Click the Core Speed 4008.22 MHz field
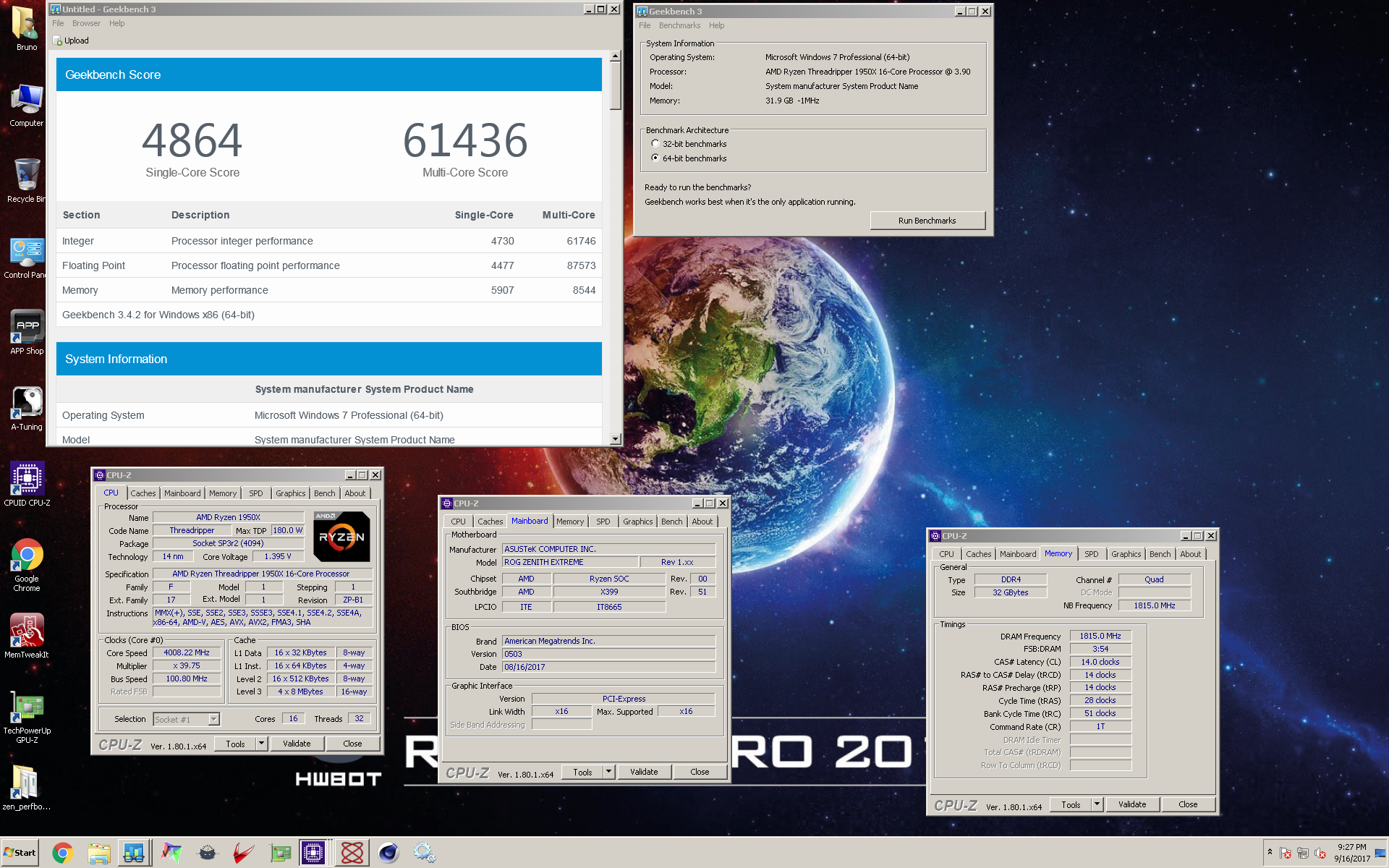The image size is (1389, 868). (187, 652)
